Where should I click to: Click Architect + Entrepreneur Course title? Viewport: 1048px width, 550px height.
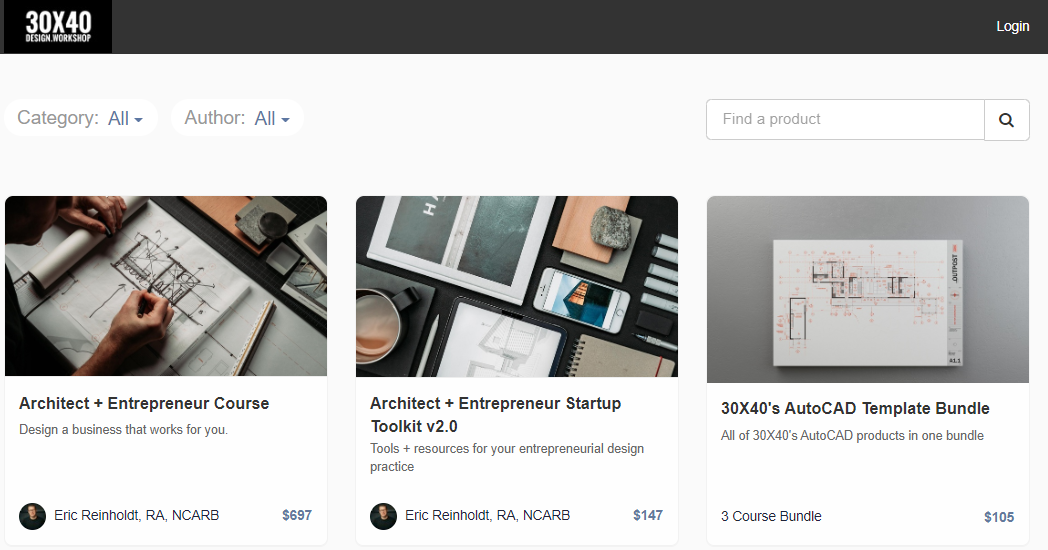coord(144,404)
